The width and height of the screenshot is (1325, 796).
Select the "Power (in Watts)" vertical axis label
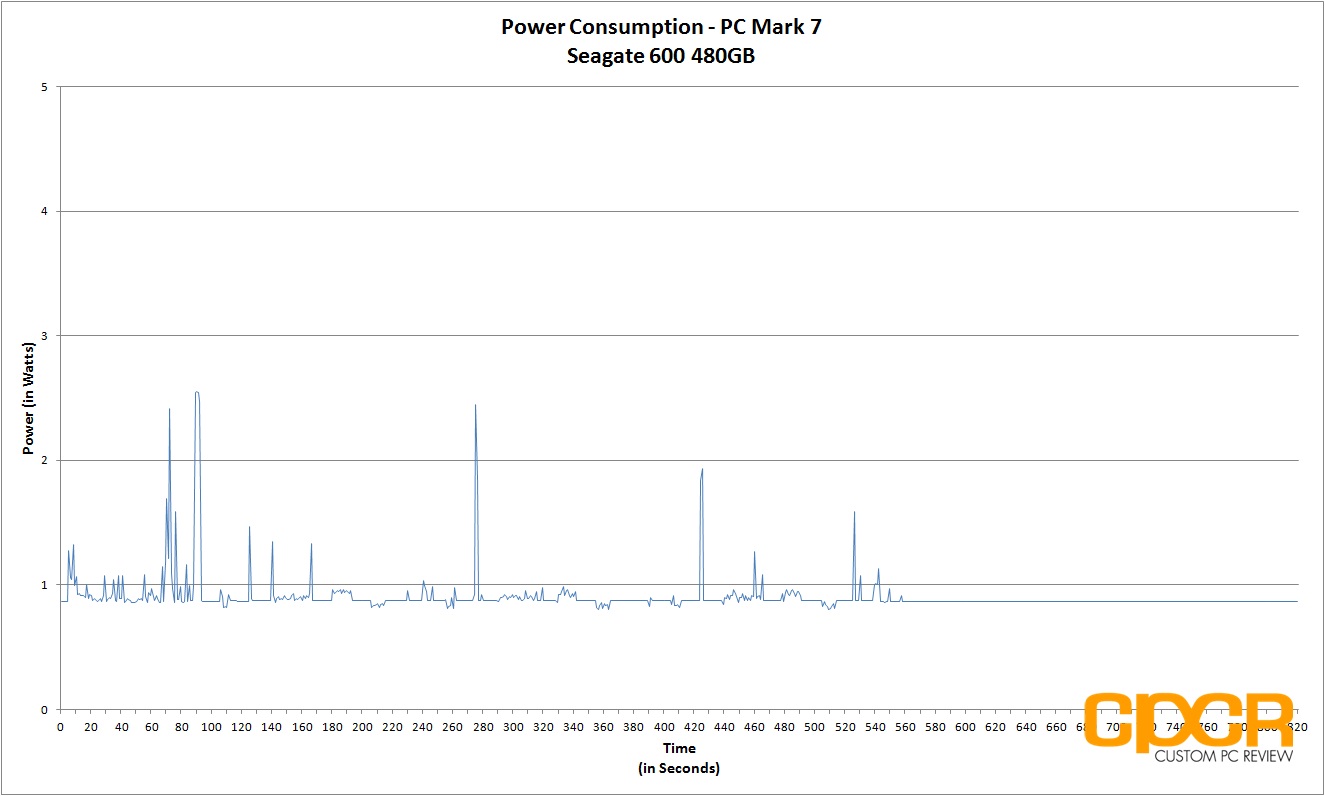point(31,398)
